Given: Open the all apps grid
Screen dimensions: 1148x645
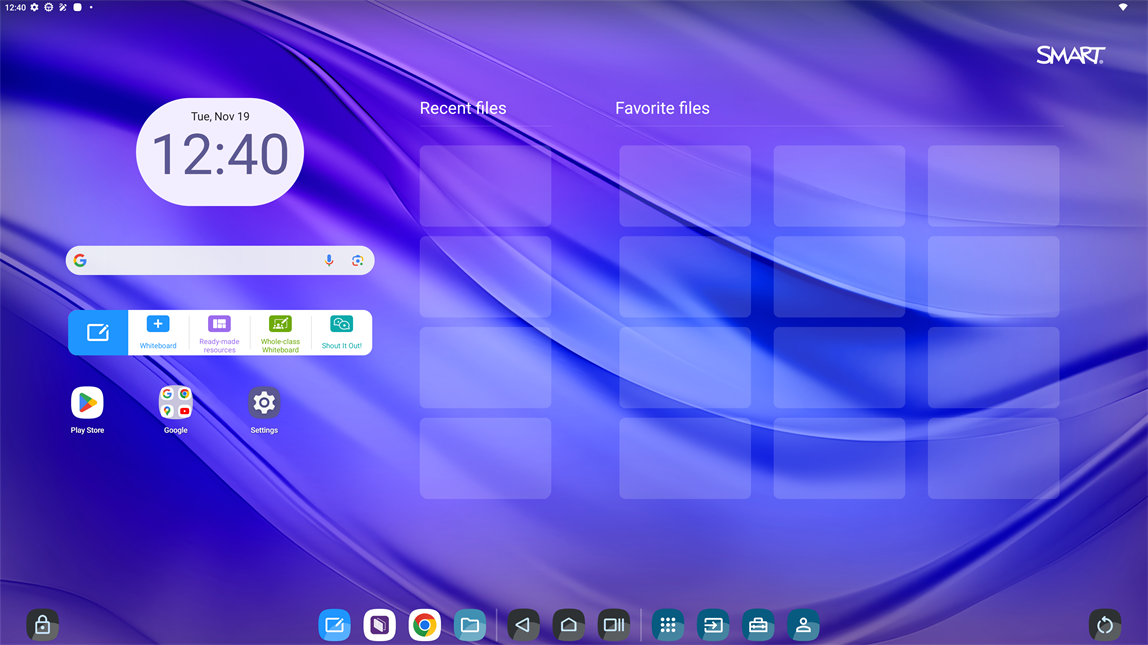Looking at the screenshot, I should click(667, 625).
